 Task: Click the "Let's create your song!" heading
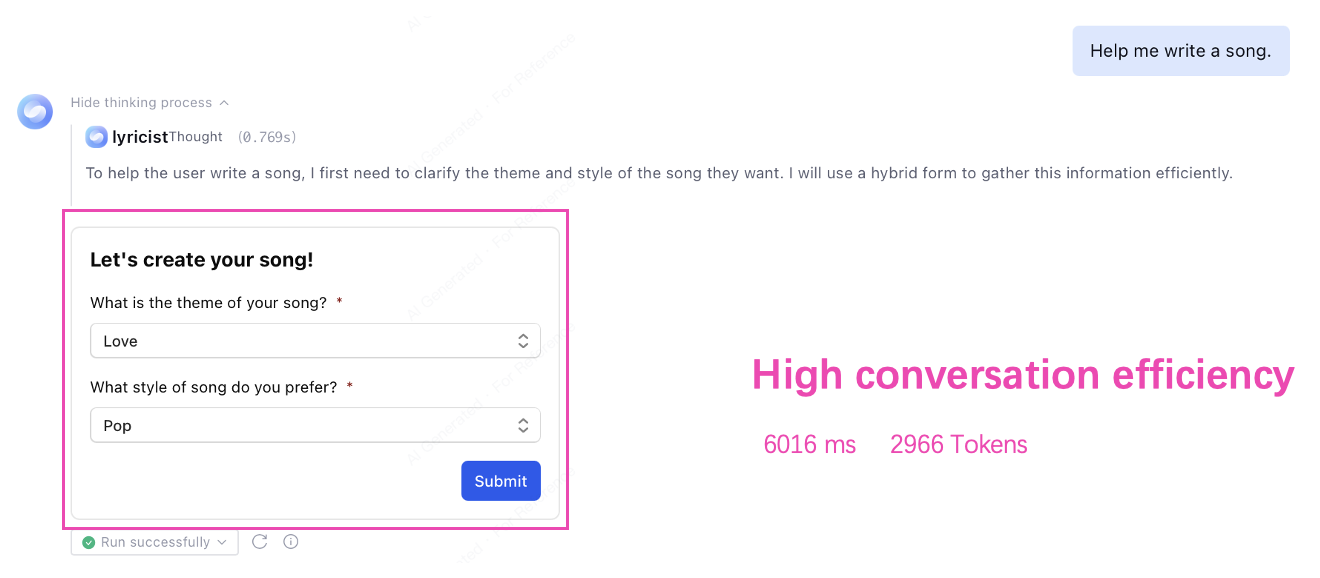(201, 260)
